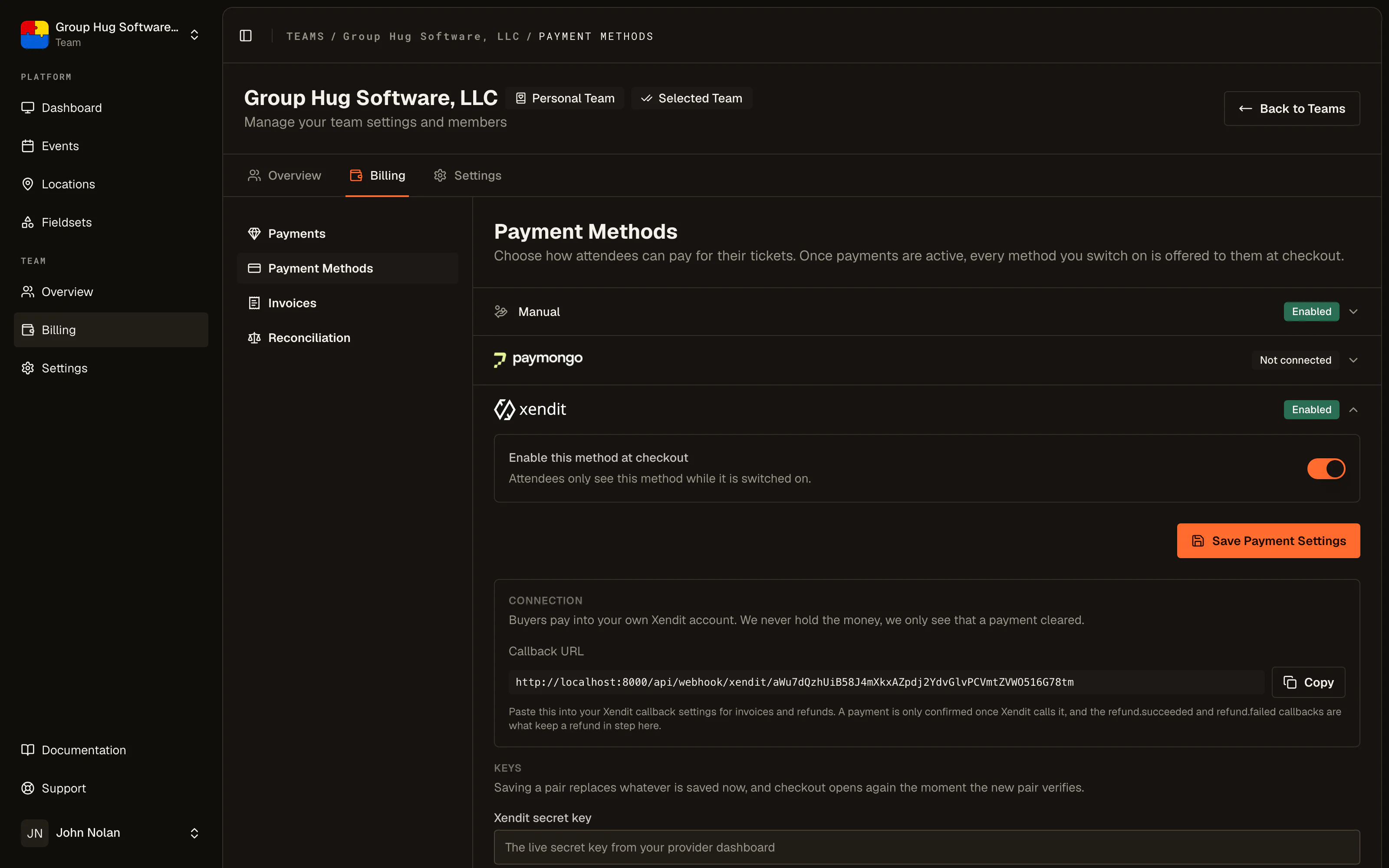Click the Locations pin icon

27,184
